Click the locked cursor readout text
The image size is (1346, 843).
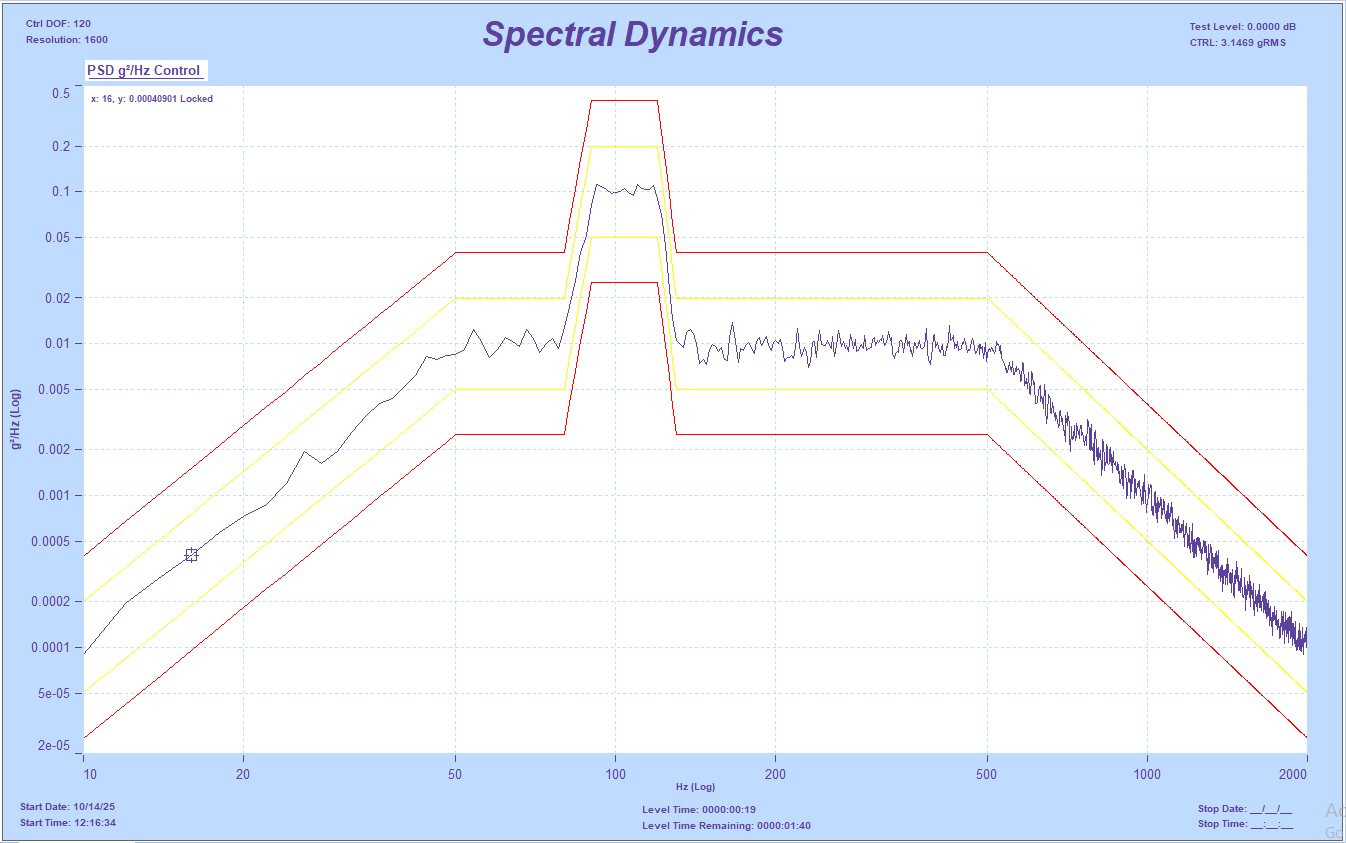click(152, 99)
